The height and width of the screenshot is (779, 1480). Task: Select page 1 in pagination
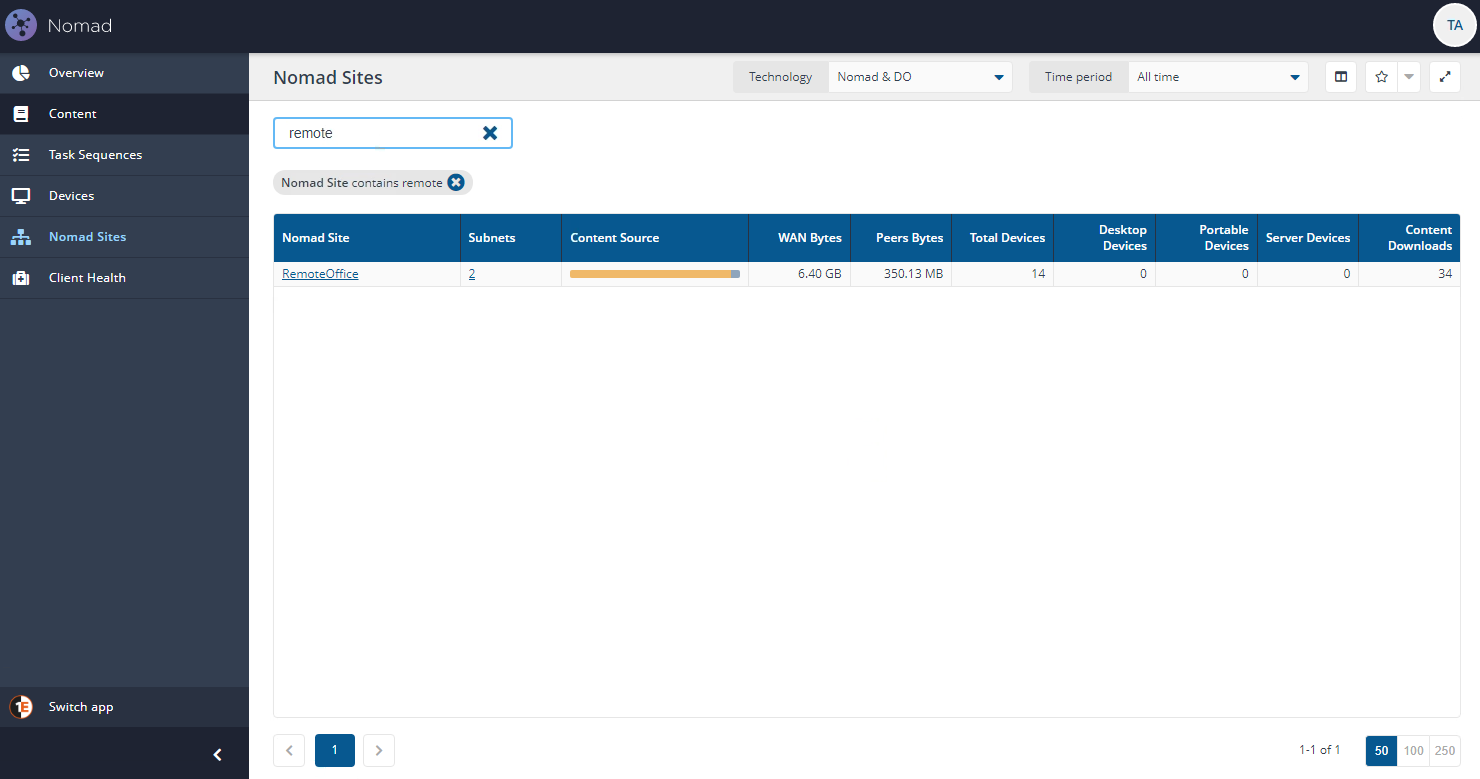(335, 750)
